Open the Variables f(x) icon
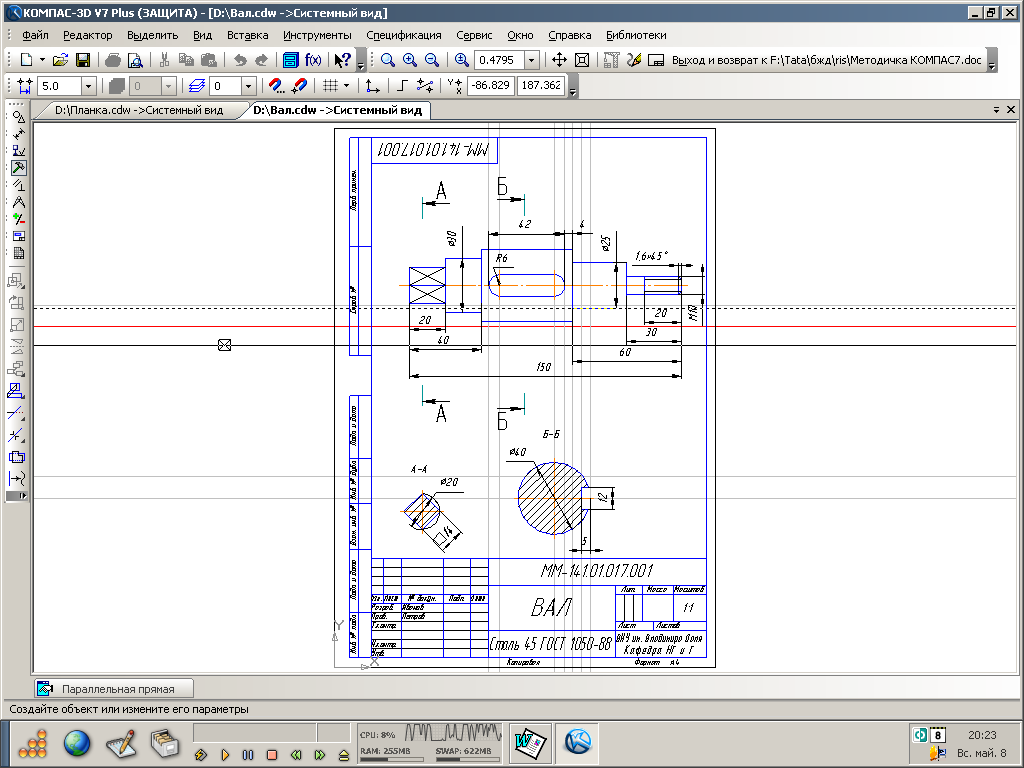Viewport: 1024px width, 768px height. tap(313, 60)
